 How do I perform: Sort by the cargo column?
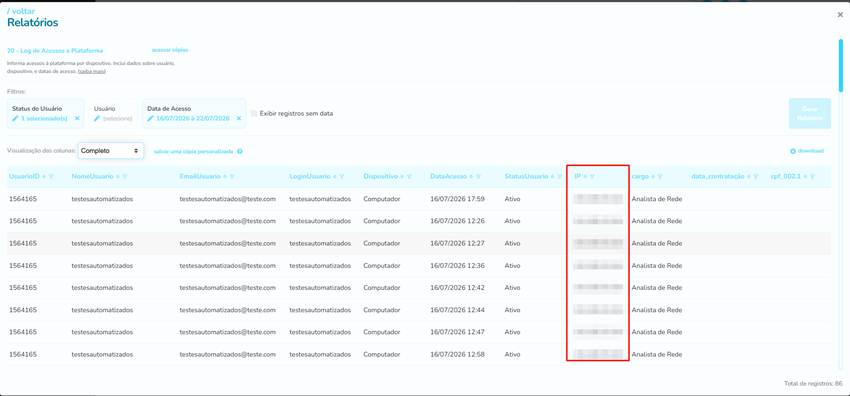point(653,177)
